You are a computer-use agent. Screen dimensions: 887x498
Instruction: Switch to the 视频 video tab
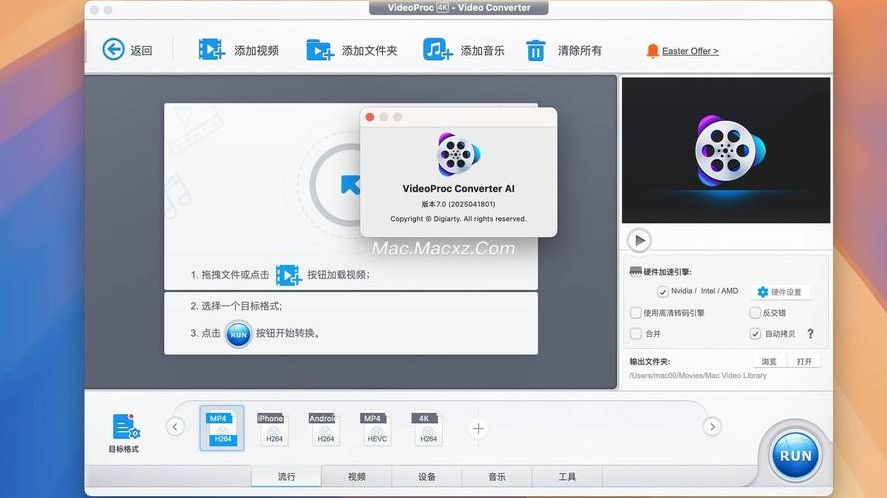tap(356, 476)
